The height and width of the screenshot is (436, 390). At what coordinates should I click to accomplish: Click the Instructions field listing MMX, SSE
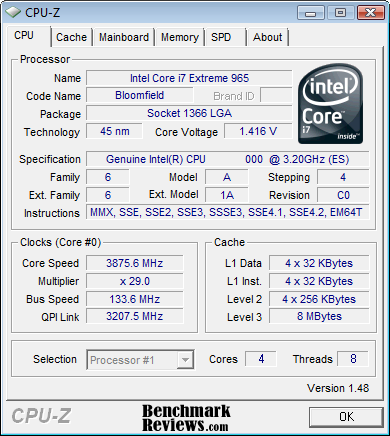pos(228,212)
